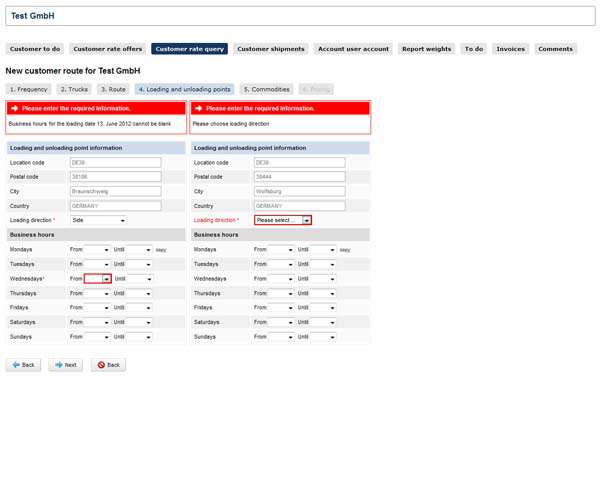Select the Report weights tab
This screenshot has height=480, width=600.
click(x=426, y=49)
